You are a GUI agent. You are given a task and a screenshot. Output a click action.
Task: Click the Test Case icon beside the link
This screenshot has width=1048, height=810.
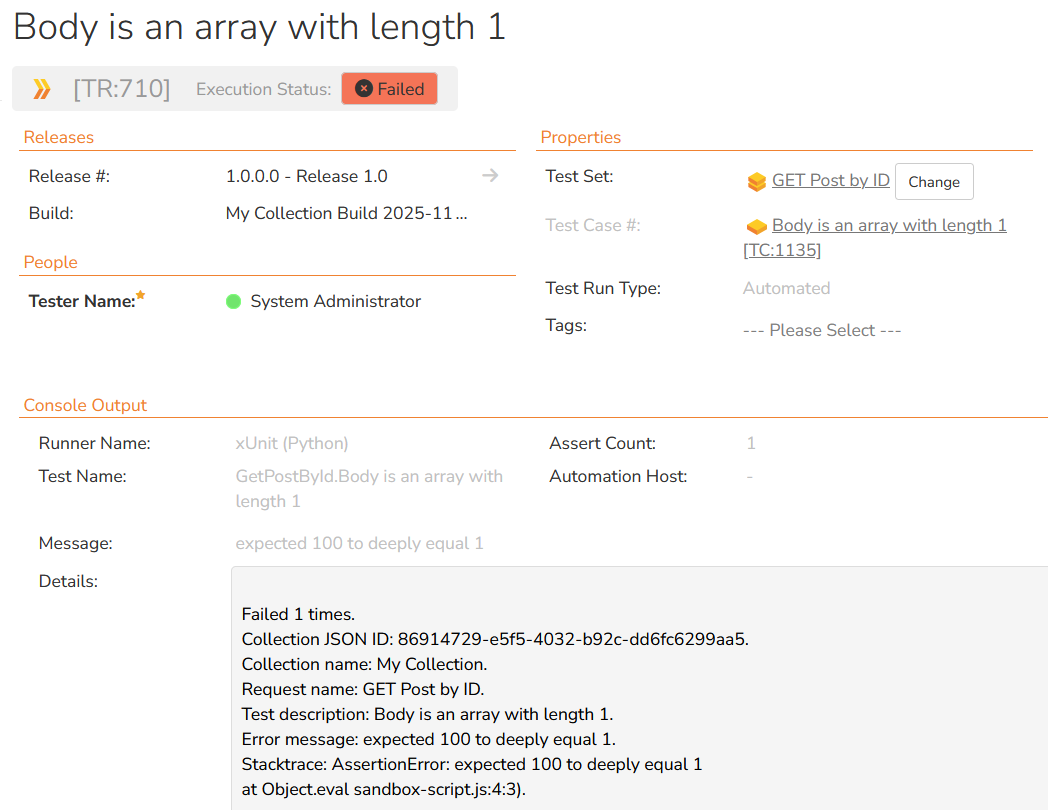tap(756, 227)
